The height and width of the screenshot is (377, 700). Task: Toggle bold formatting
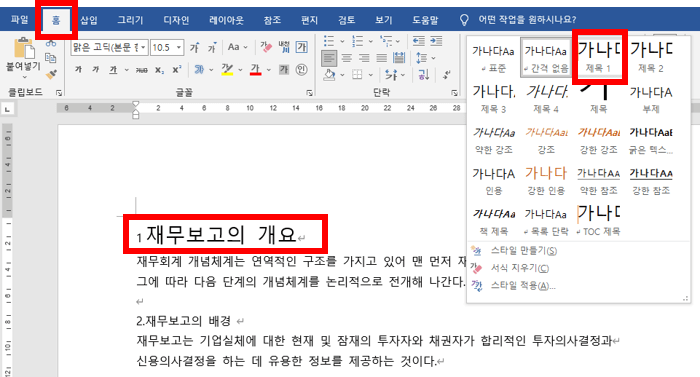[x=79, y=70]
